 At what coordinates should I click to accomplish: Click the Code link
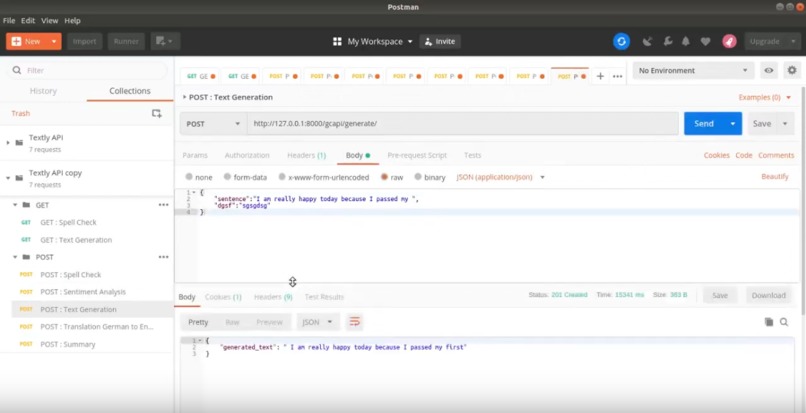tap(743, 155)
